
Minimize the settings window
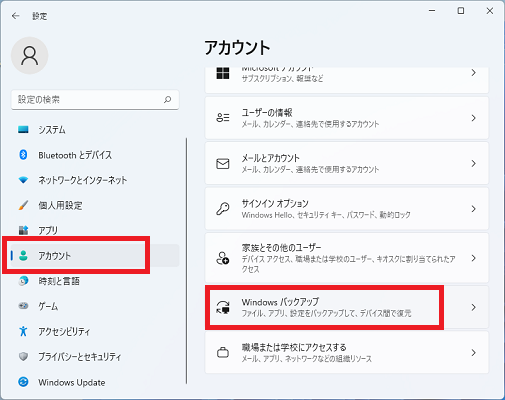tap(432, 11)
